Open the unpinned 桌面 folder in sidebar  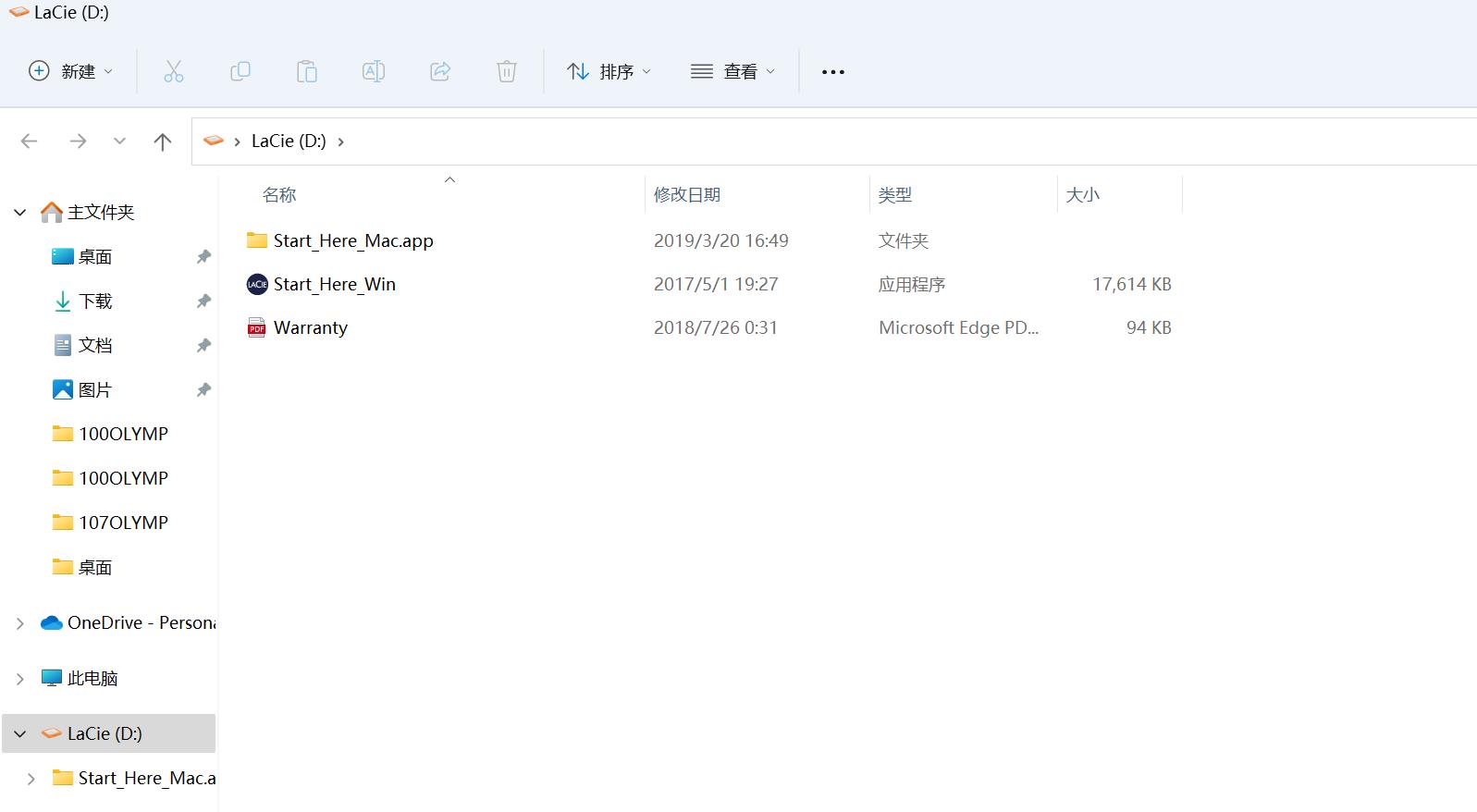[x=95, y=567]
